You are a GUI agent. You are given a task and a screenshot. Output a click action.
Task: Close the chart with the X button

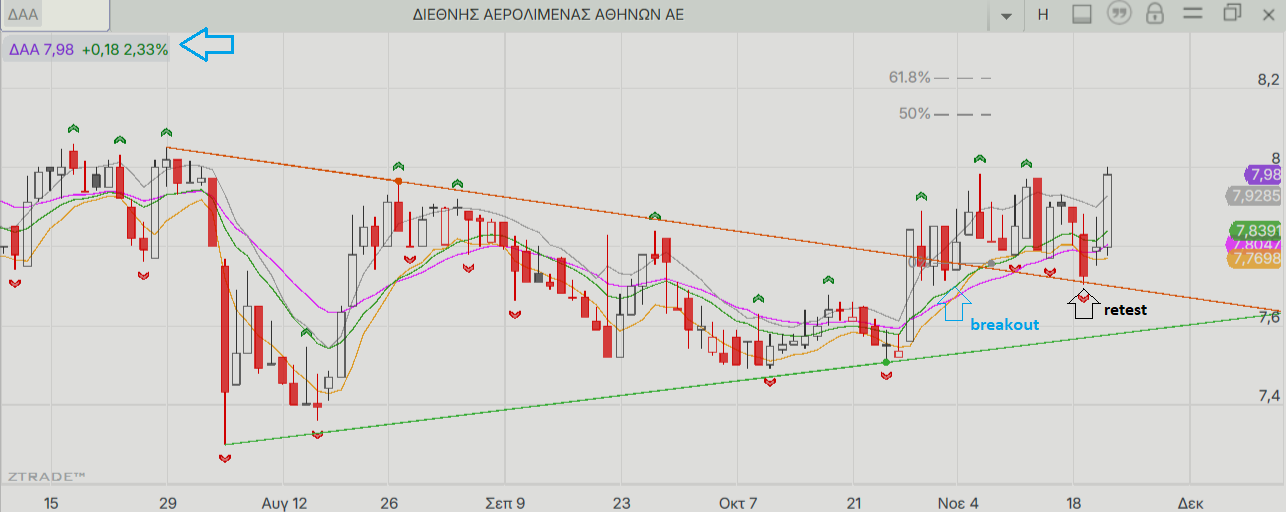(x=1269, y=13)
